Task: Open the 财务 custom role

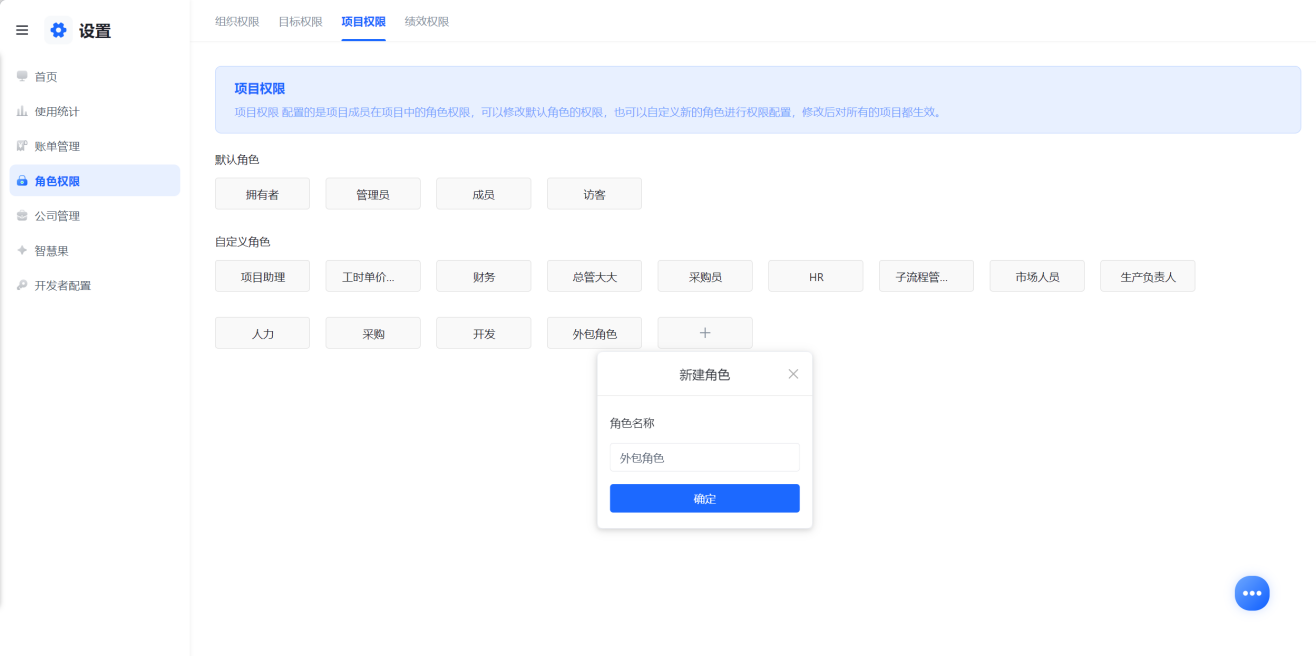Action: pyautogui.click(x=484, y=276)
